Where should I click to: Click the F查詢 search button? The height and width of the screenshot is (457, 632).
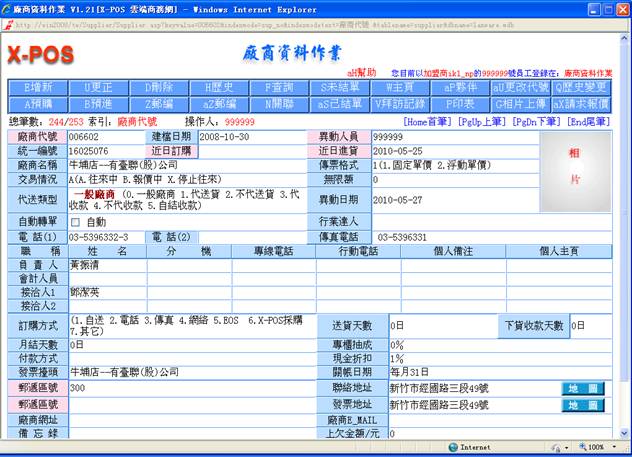pos(279,87)
